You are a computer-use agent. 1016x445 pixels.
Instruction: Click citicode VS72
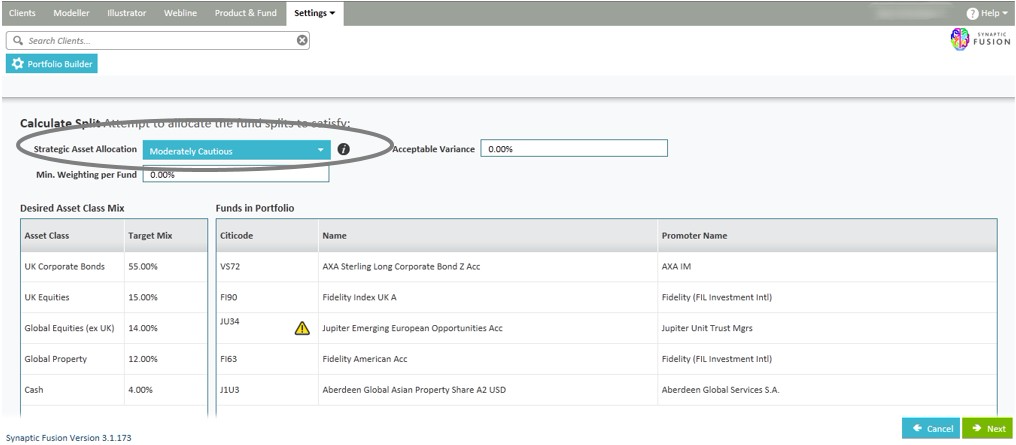pos(230,266)
